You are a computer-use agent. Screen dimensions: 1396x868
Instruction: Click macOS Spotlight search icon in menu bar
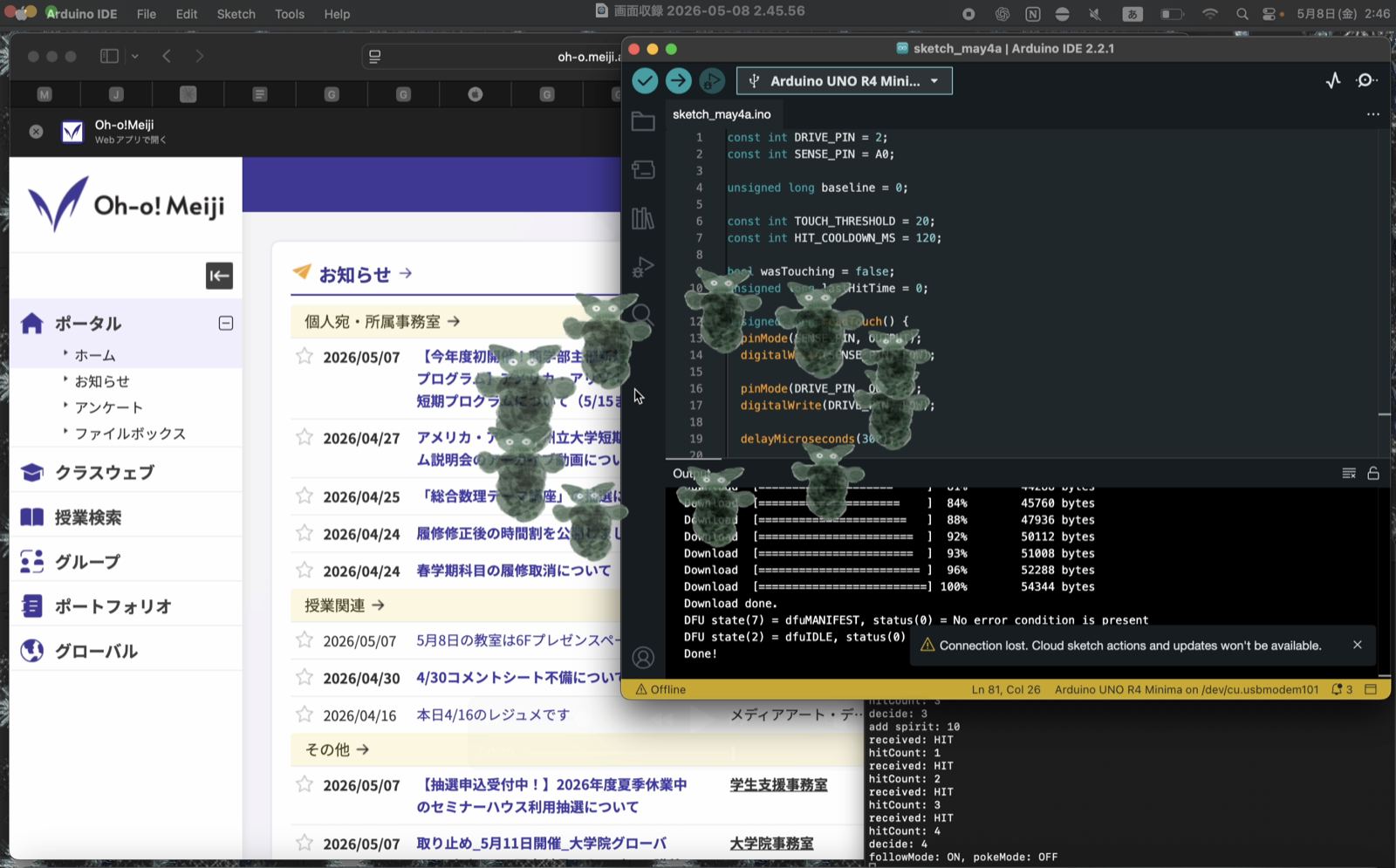click(x=1242, y=14)
